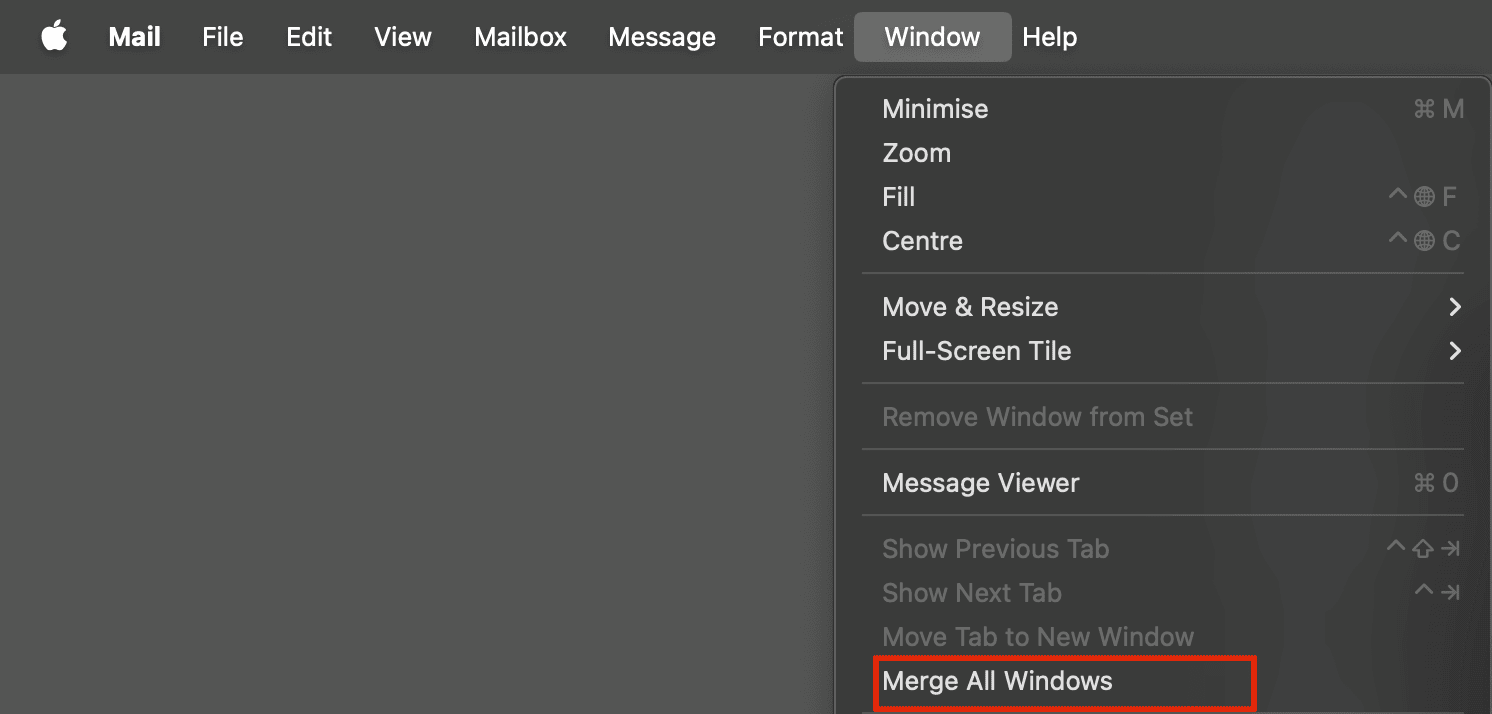
Task: Select the Zoom menu item
Action: [916, 153]
